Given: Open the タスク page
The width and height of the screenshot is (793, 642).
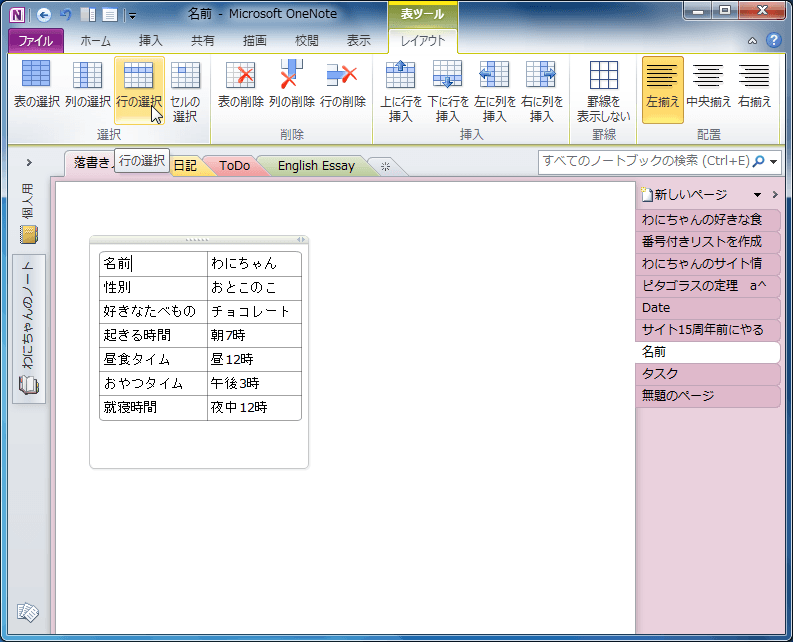Looking at the screenshot, I should [x=708, y=374].
